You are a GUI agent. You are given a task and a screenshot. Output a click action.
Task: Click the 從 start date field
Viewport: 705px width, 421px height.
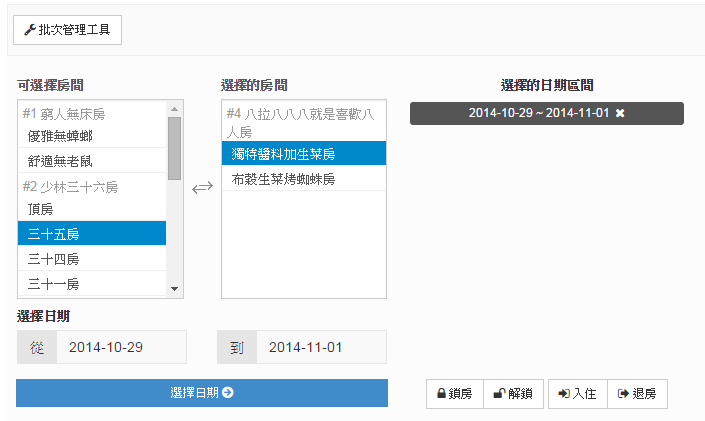tap(121, 348)
